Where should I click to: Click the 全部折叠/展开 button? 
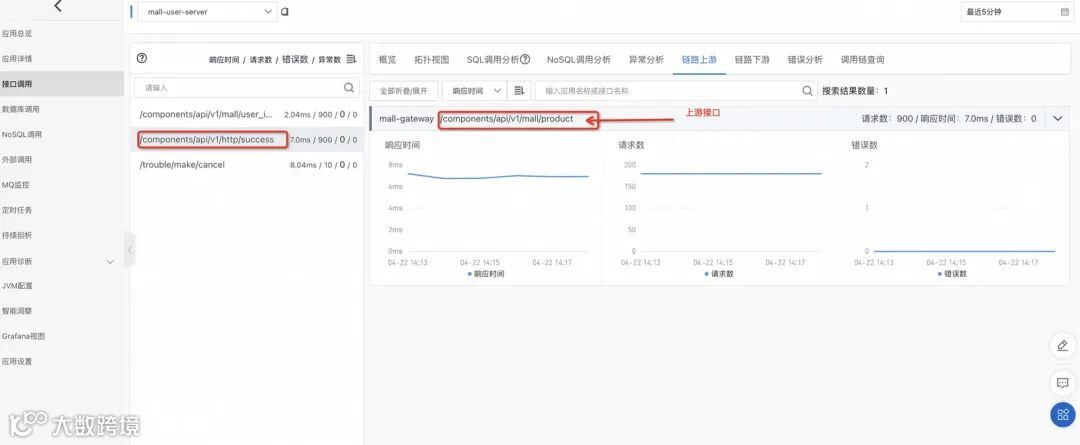pyautogui.click(x=404, y=91)
